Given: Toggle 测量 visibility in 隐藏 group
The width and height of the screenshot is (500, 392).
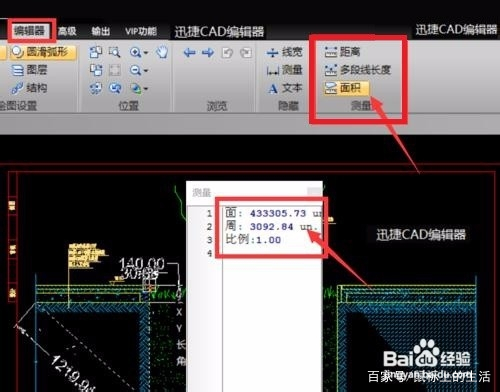Looking at the screenshot, I should [284, 70].
